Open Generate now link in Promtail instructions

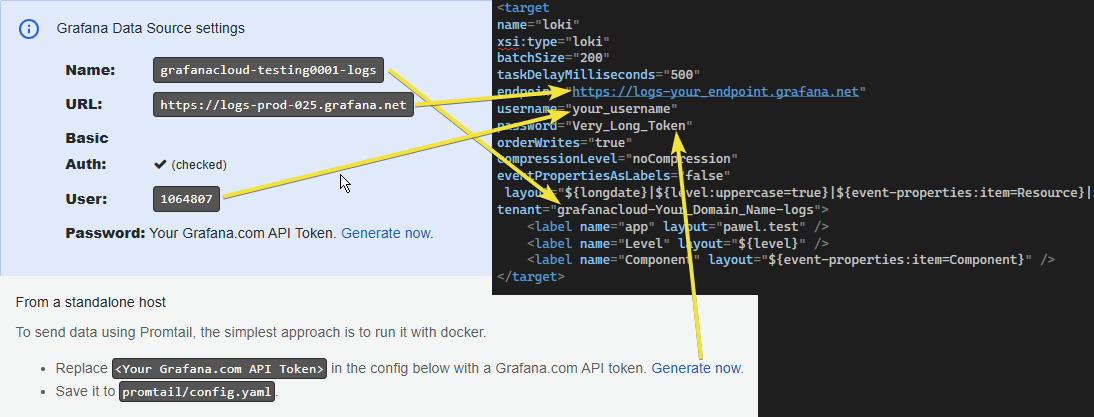pyautogui.click(x=696, y=368)
